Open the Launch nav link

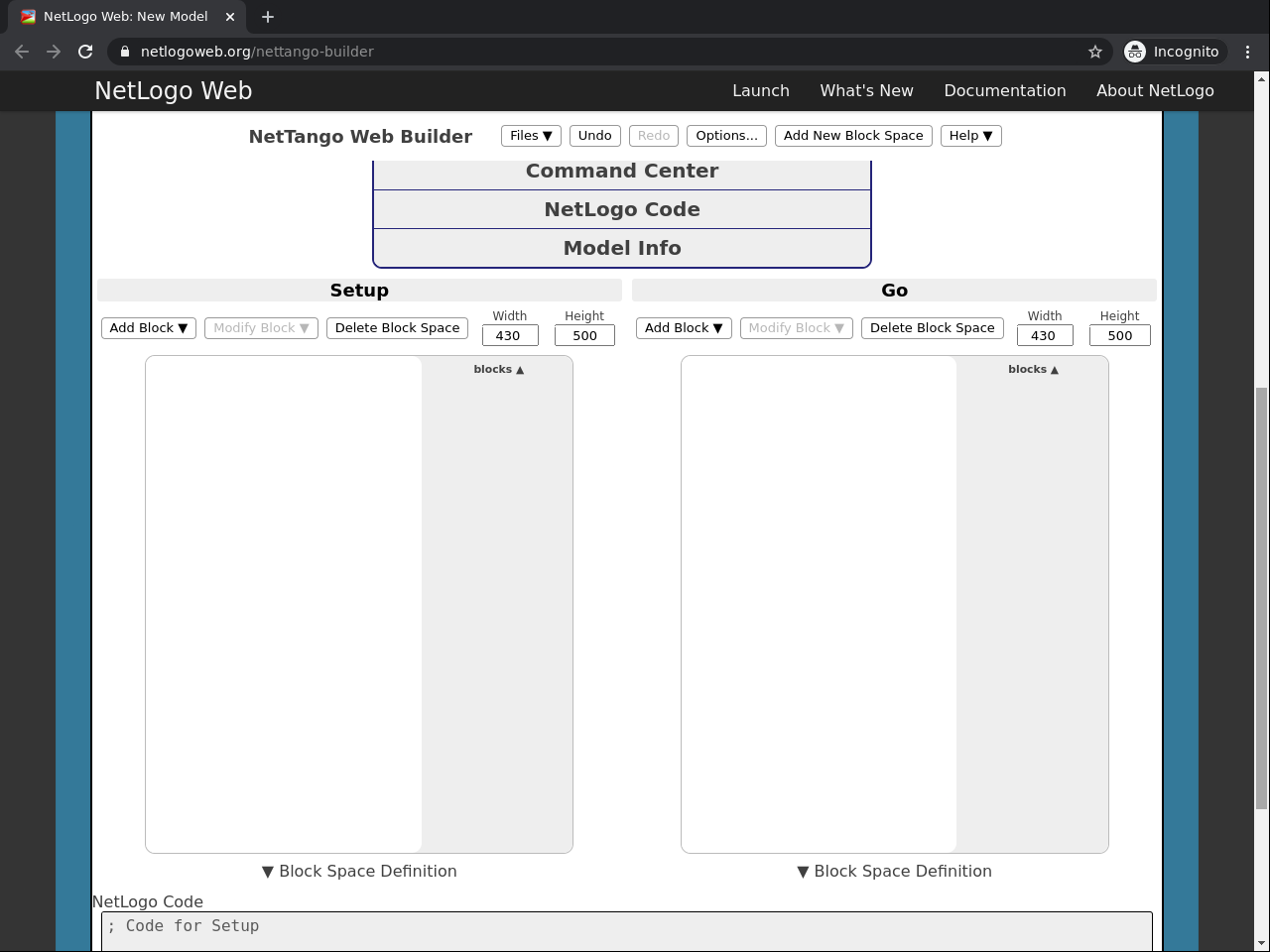(761, 90)
